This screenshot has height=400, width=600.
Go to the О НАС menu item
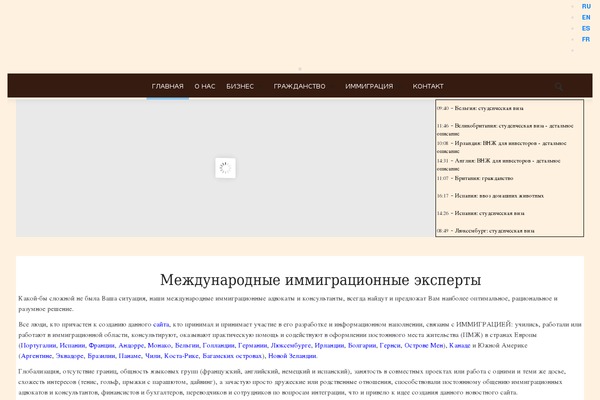pos(205,87)
